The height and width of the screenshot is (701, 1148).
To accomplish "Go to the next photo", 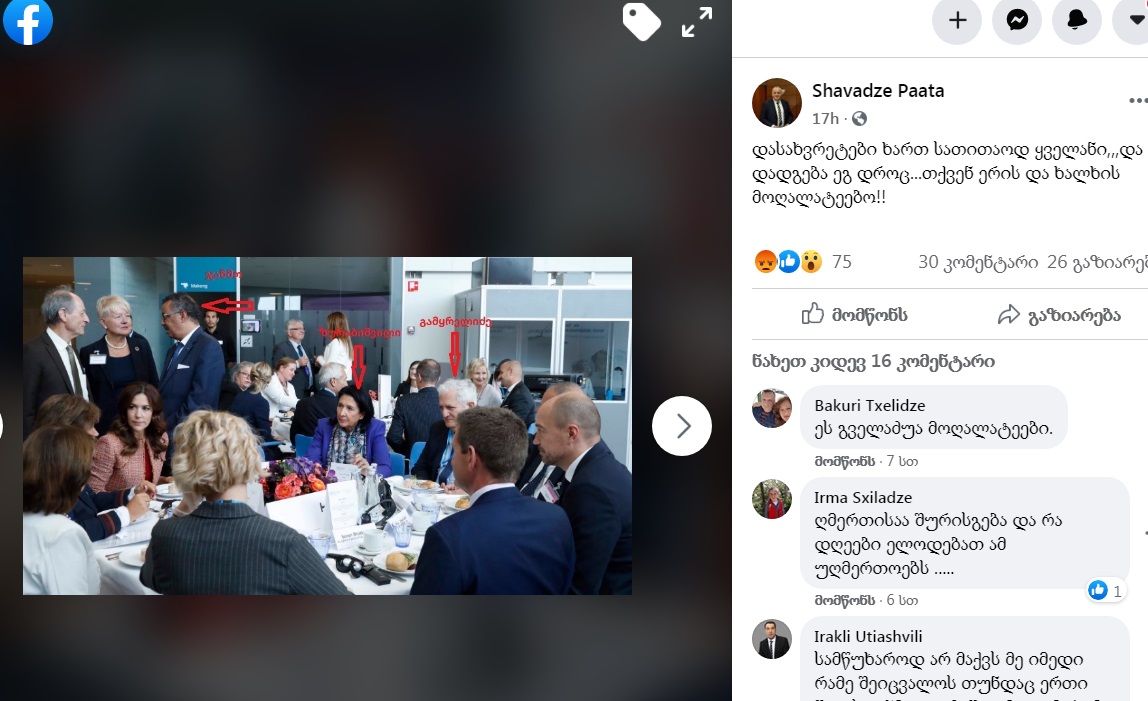I will (682, 426).
